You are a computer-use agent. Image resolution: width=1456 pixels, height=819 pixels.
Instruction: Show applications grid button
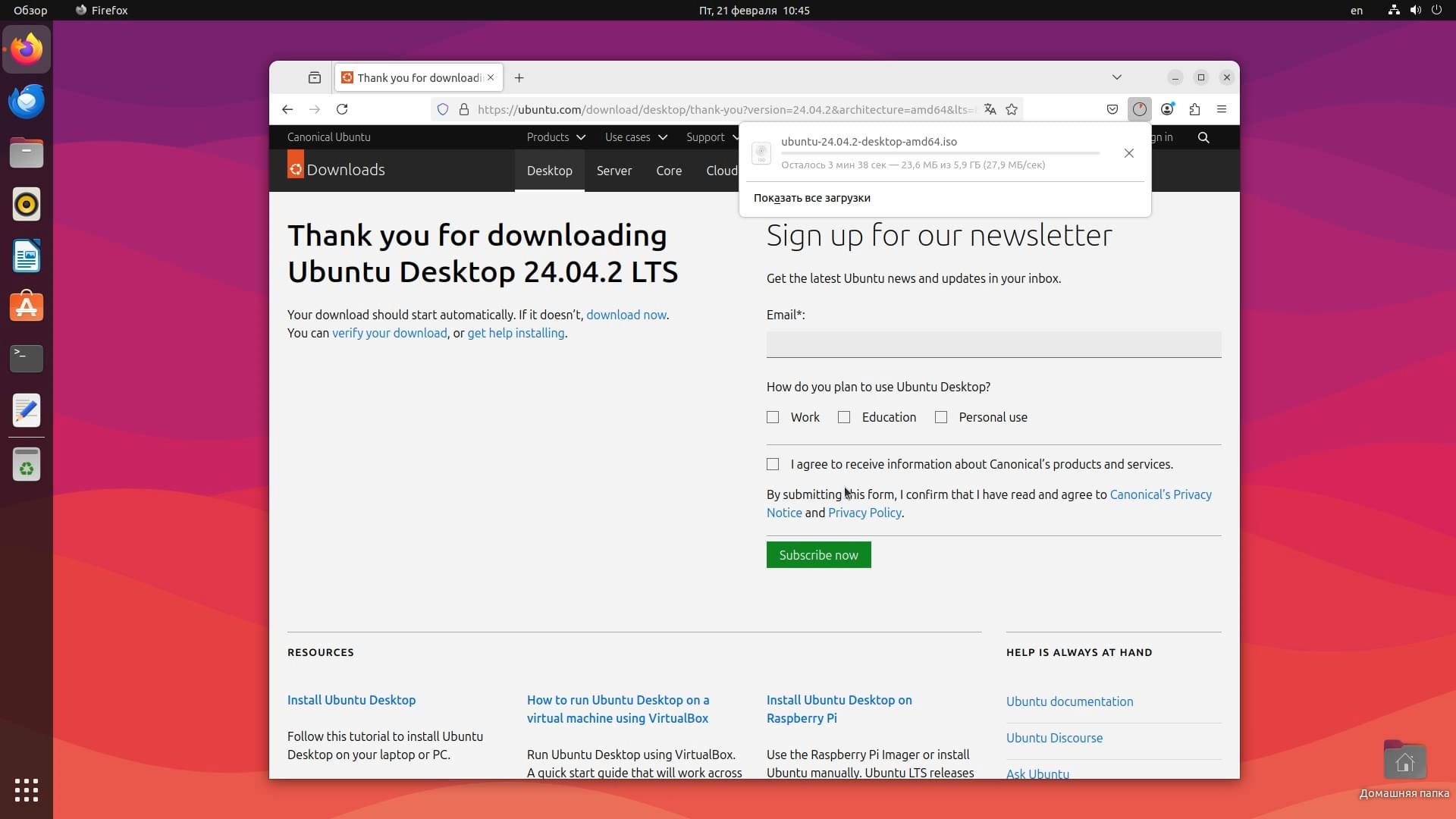[x=27, y=790]
